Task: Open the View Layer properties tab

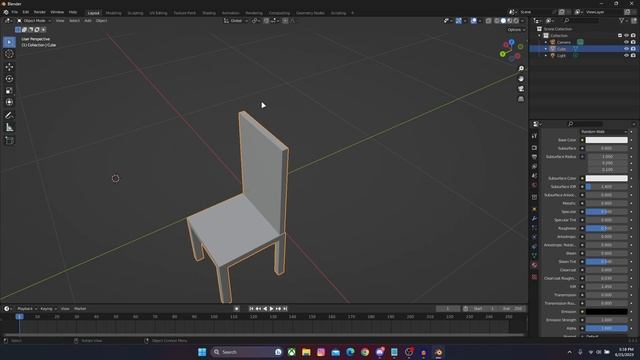Action: [x=534, y=167]
